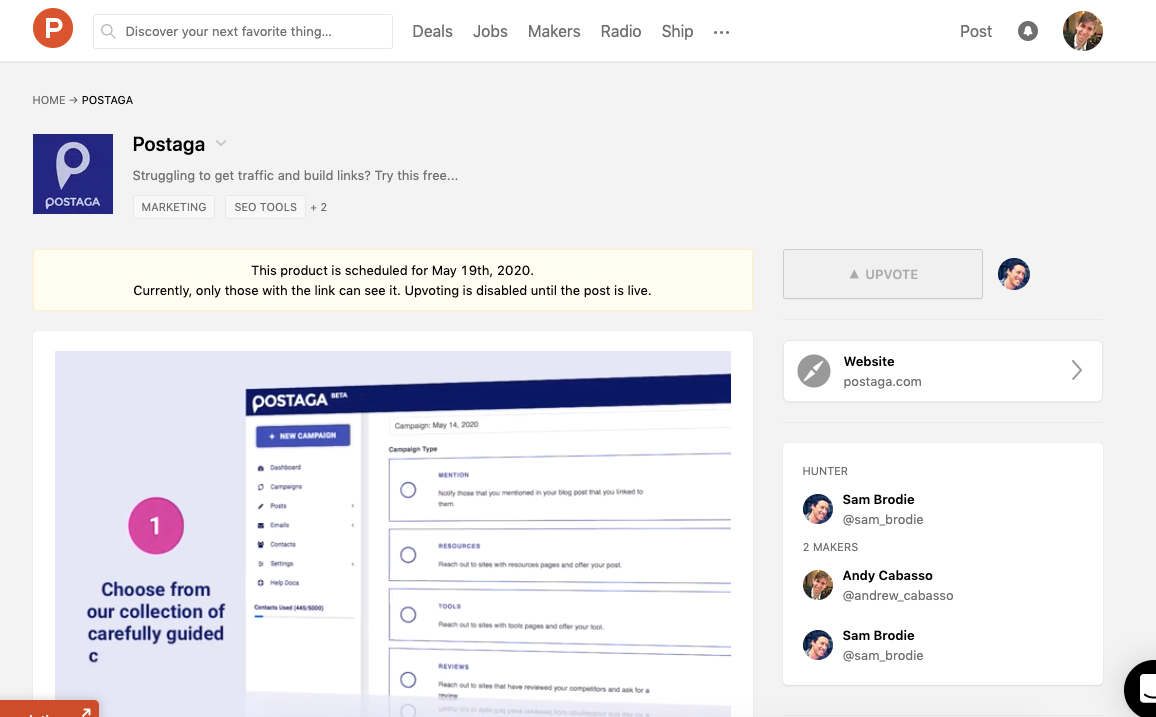Go to Makers section
Image resolution: width=1156 pixels, height=717 pixels.
tap(554, 31)
